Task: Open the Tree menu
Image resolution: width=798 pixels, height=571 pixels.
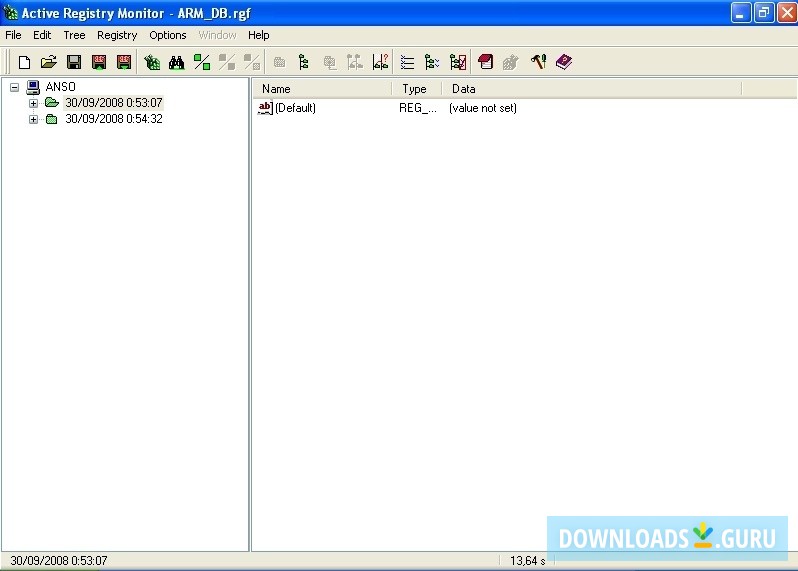Action: pyautogui.click(x=74, y=35)
